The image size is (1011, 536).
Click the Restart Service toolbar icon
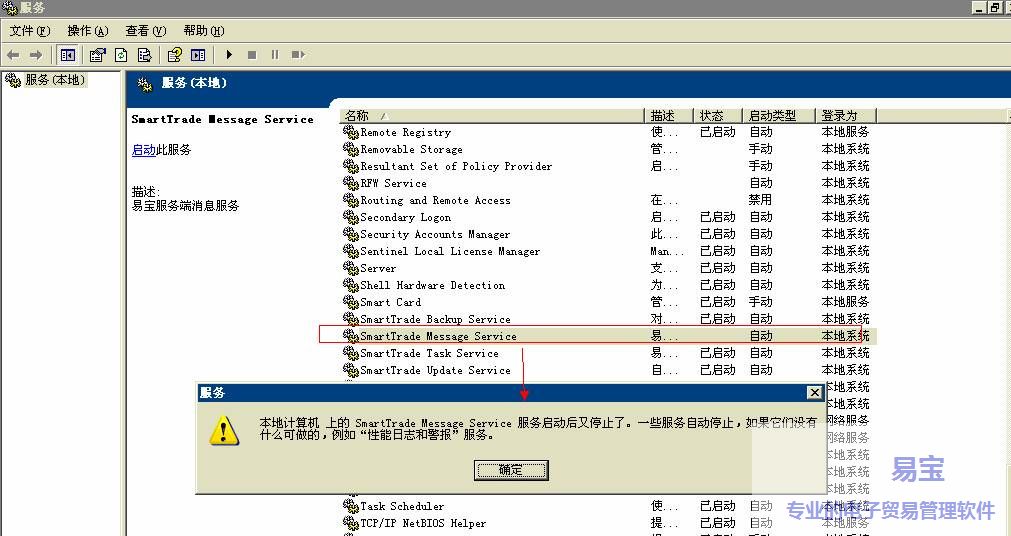pos(297,55)
